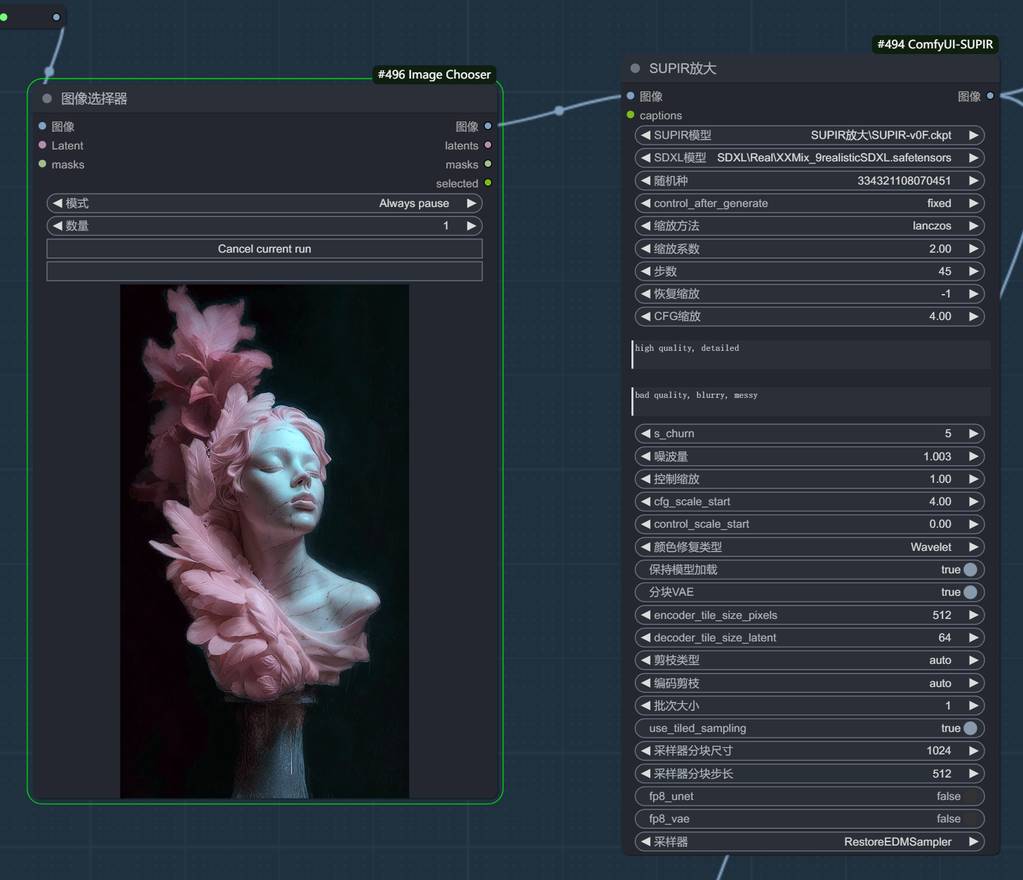Viewport: 1023px width, 880px height.
Task: Click the masks input port on Image Chooser
Action: (x=42, y=164)
